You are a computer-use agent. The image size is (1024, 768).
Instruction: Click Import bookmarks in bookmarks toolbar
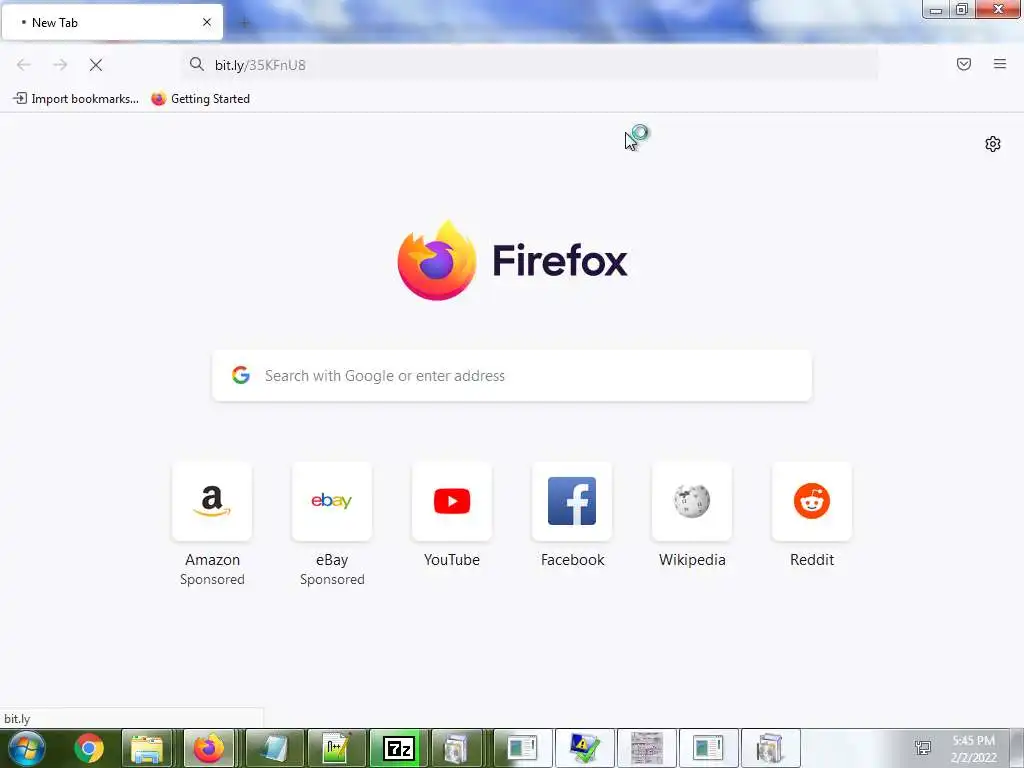(76, 99)
